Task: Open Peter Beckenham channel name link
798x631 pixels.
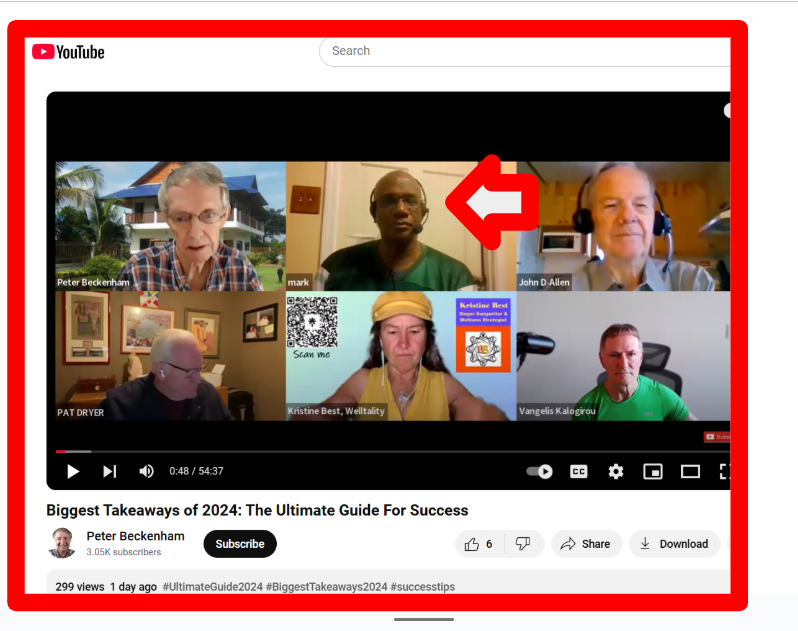Action: point(135,536)
